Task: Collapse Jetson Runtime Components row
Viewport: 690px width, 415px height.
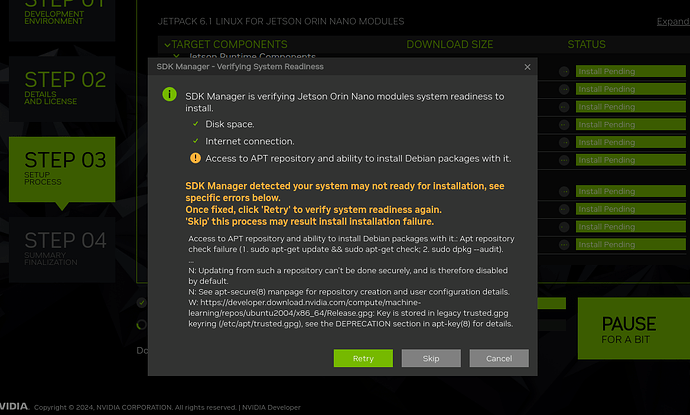Action: coord(176,56)
